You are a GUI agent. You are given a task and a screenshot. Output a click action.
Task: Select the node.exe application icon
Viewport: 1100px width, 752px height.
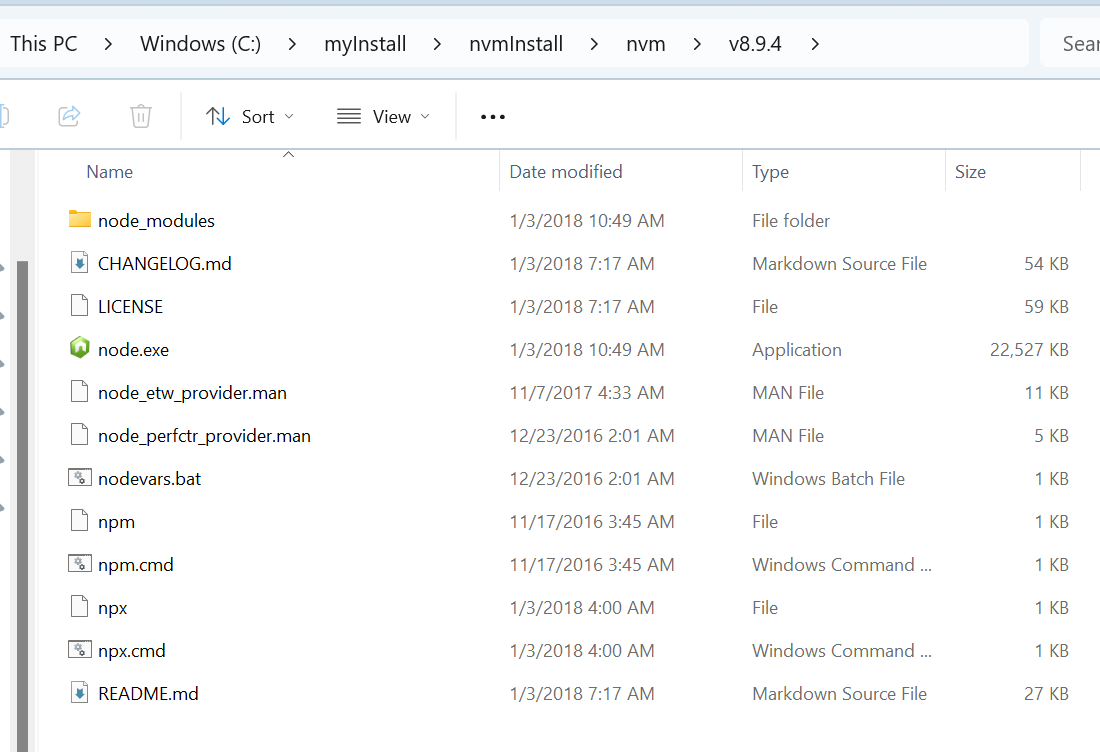tap(80, 348)
